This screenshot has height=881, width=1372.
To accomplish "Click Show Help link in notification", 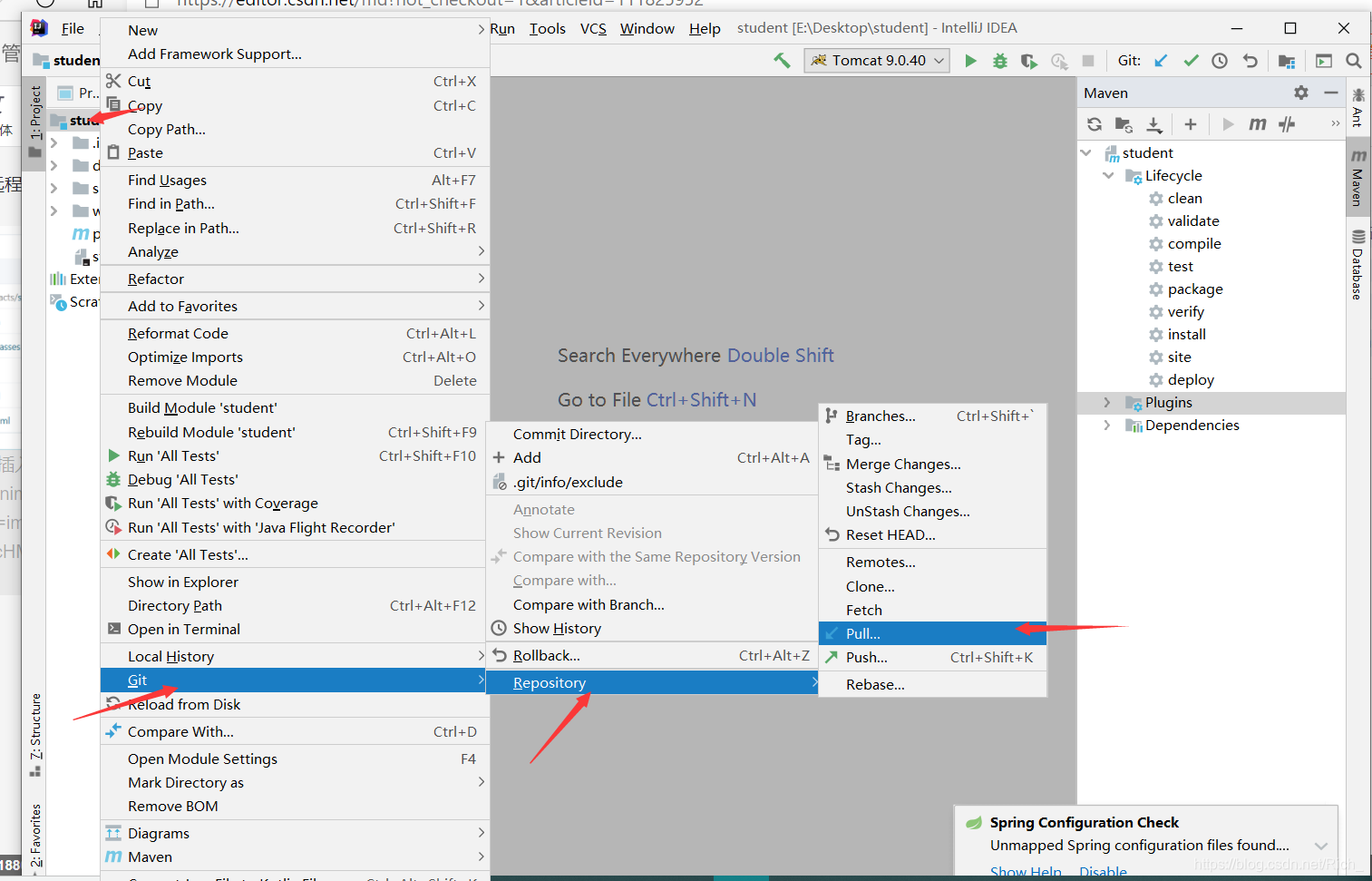I will point(1026,872).
